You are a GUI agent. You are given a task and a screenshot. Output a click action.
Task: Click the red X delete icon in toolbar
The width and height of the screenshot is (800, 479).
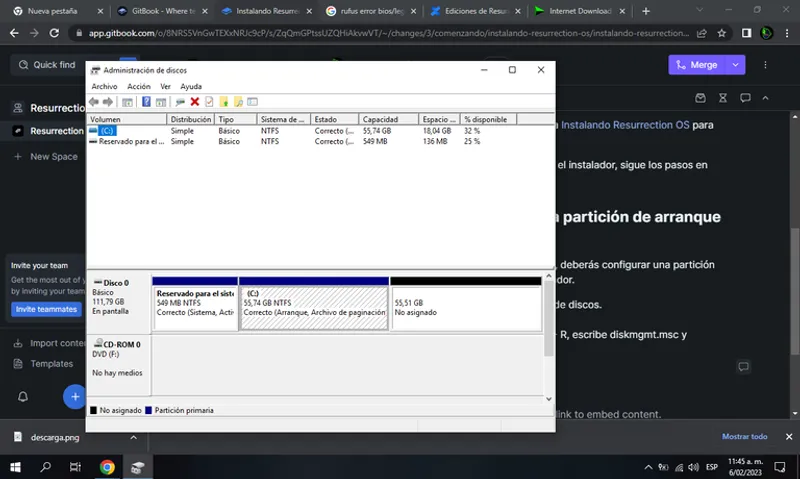pos(194,102)
